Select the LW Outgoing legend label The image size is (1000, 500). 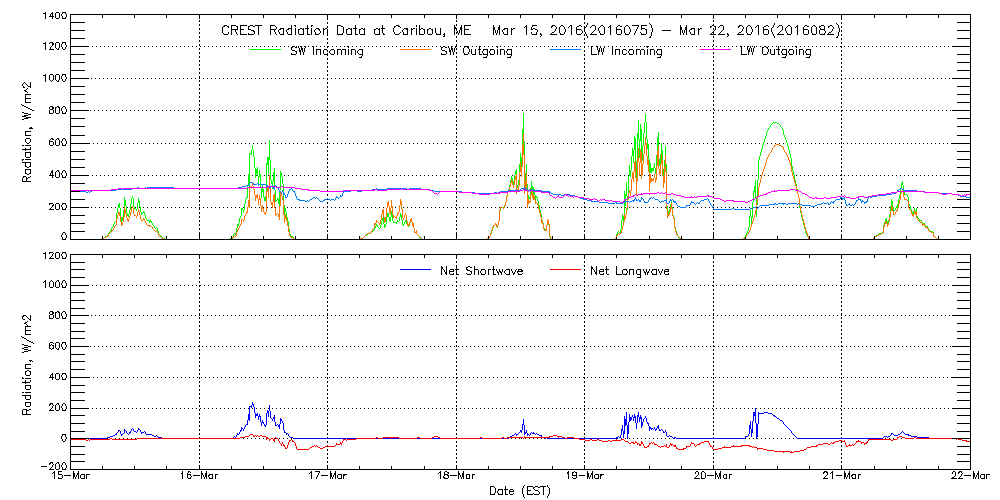775,52
